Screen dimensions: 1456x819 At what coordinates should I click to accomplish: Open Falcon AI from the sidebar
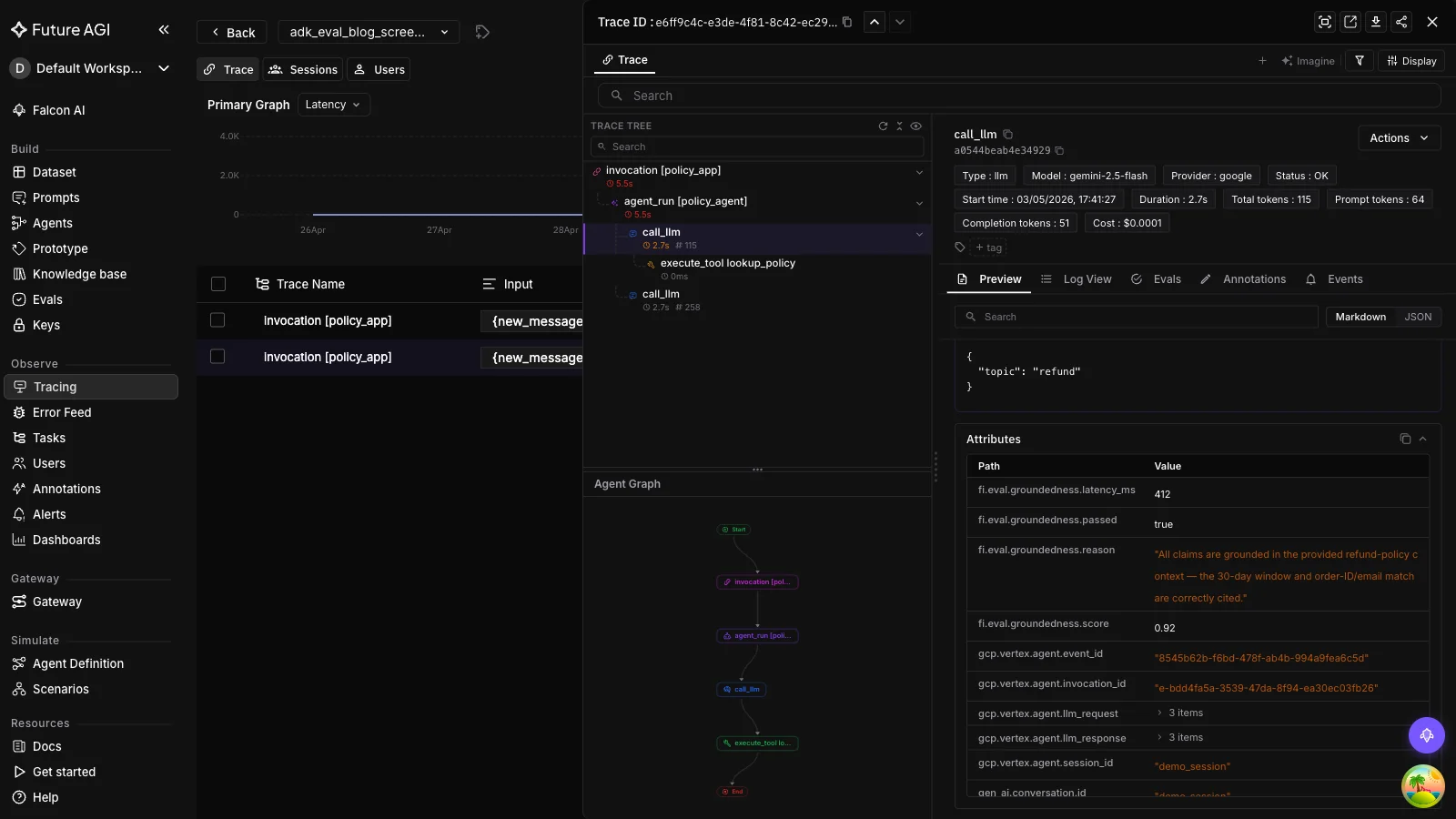(58, 110)
